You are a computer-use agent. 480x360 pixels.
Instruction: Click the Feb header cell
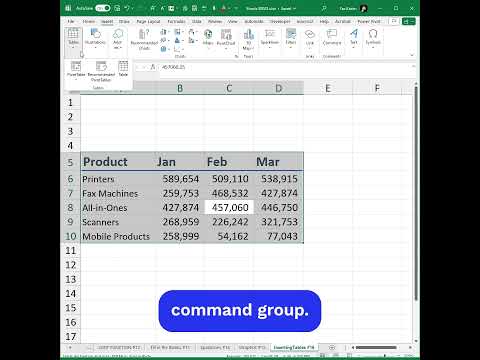coord(229,162)
